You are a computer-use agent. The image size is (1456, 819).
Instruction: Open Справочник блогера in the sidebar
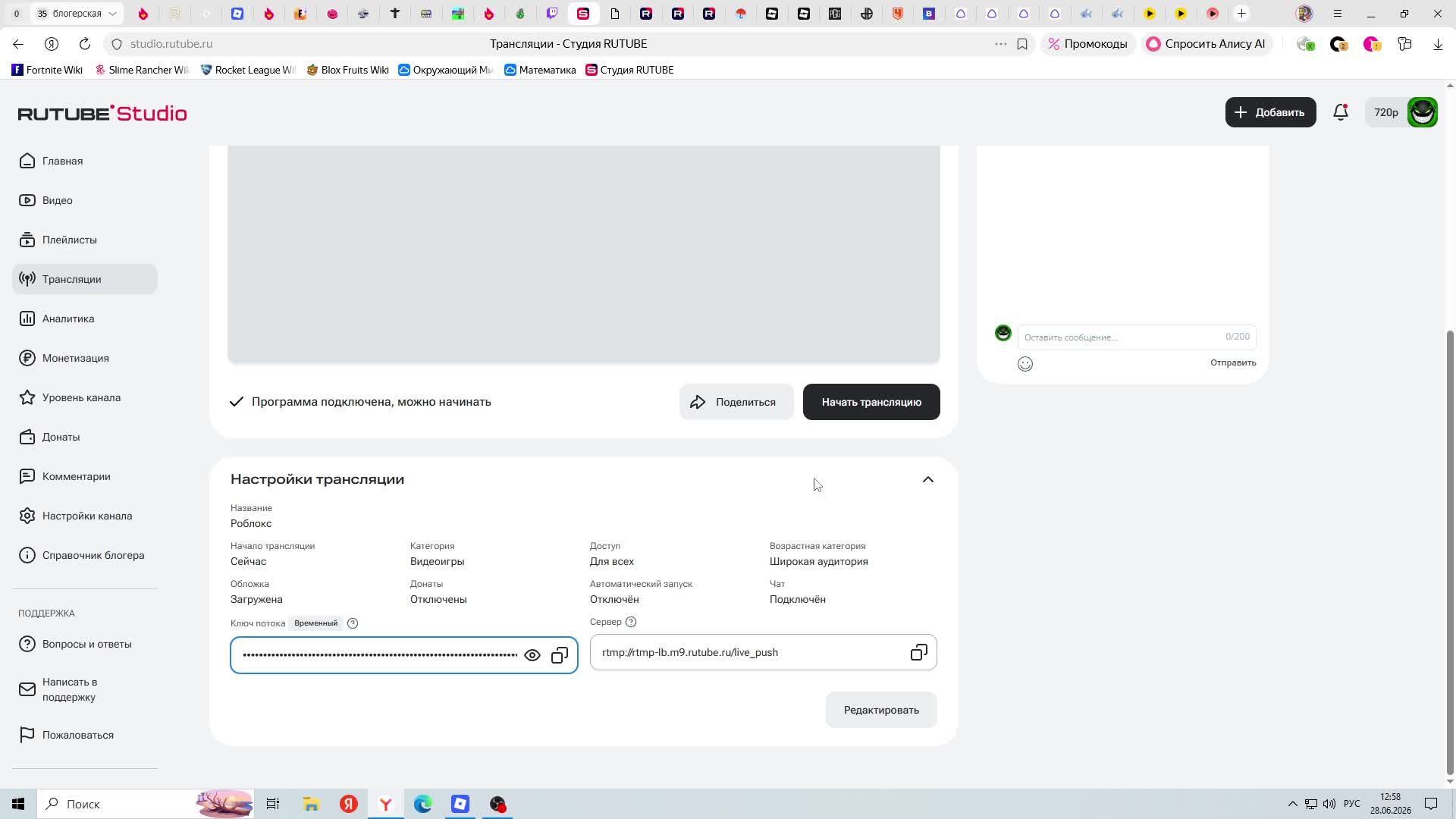pos(85,555)
